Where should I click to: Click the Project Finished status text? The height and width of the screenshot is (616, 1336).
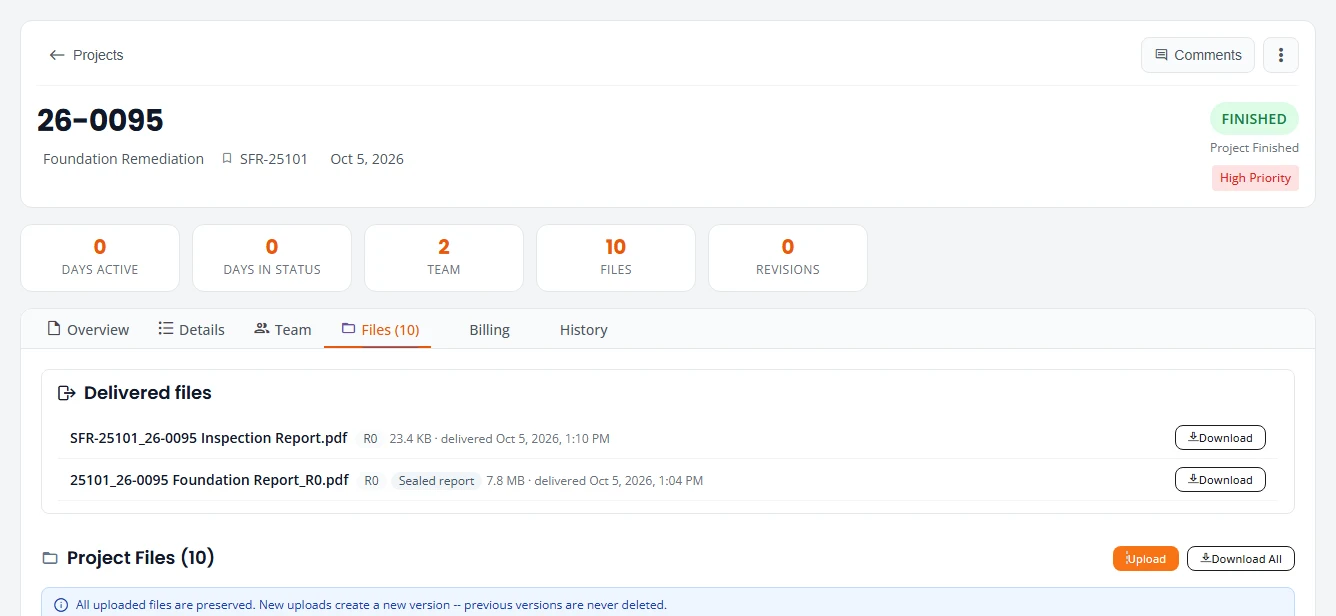(x=1254, y=148)
